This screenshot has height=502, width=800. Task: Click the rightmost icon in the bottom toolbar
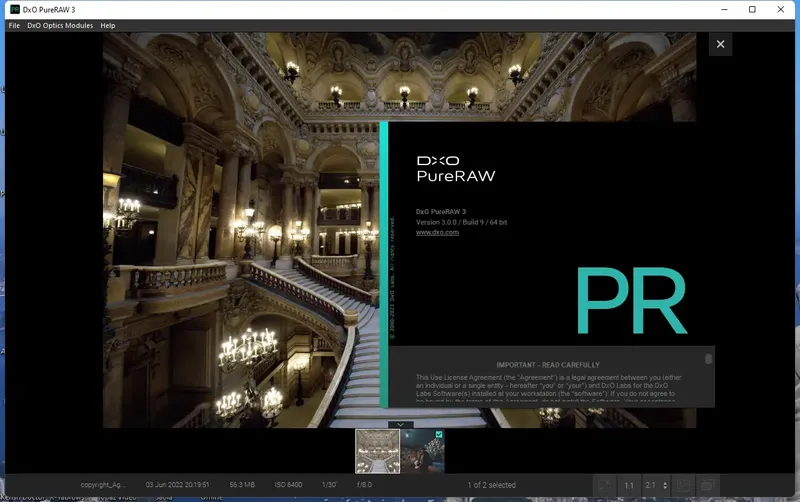click(x=708, y=485)
